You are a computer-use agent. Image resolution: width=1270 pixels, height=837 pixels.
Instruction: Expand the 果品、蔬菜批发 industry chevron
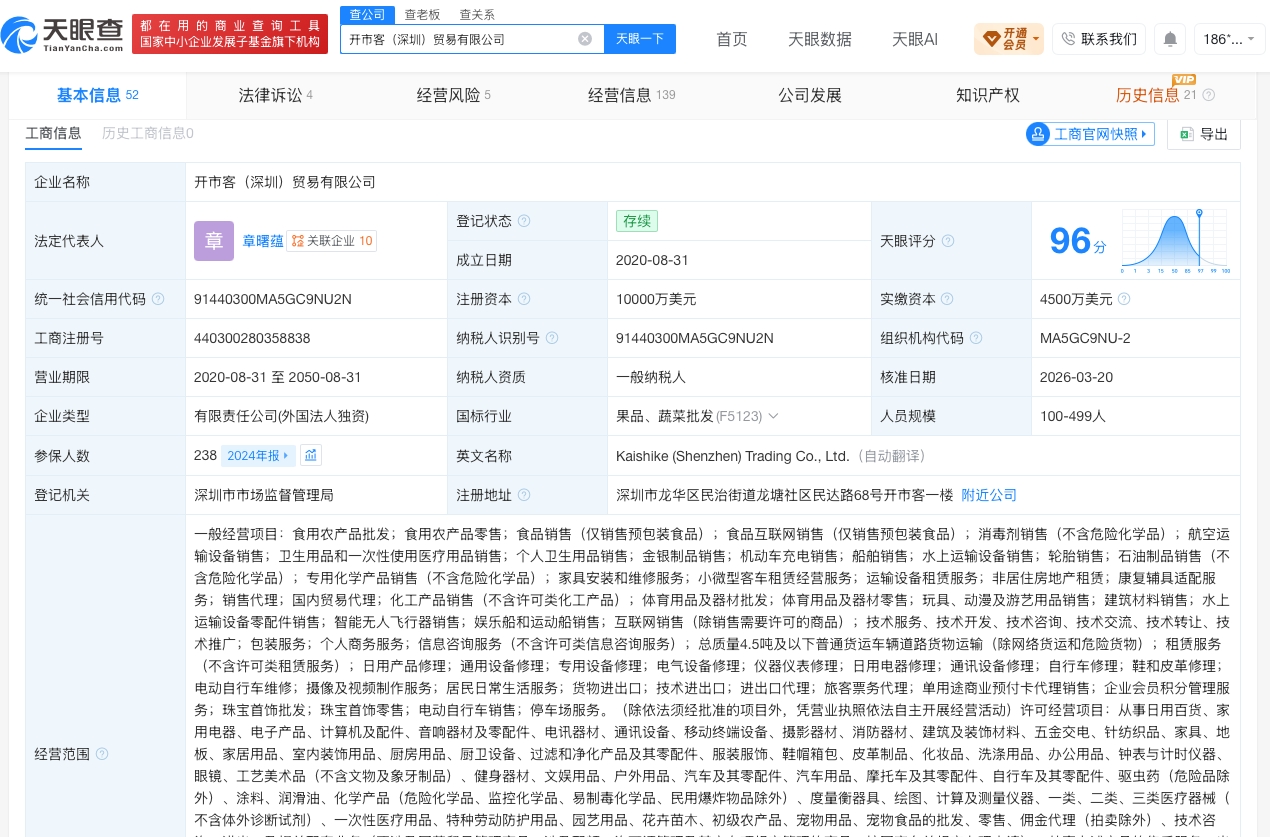773,416
